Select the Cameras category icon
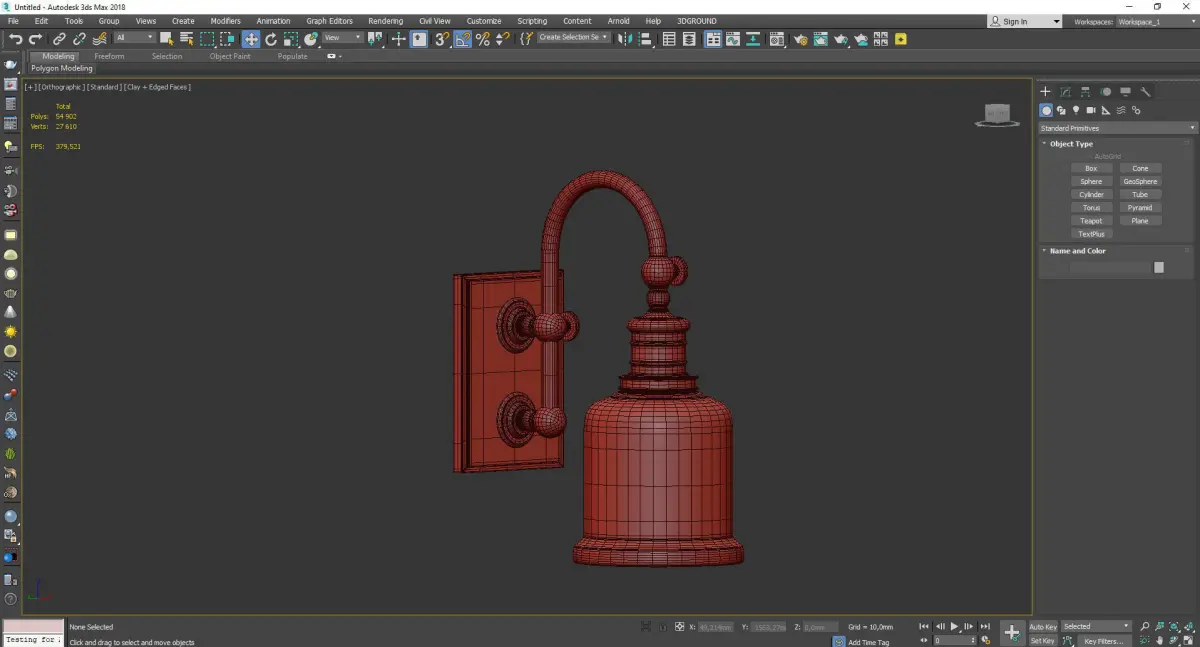Viewport: 1200px width, 647px height. (1091, 110)
